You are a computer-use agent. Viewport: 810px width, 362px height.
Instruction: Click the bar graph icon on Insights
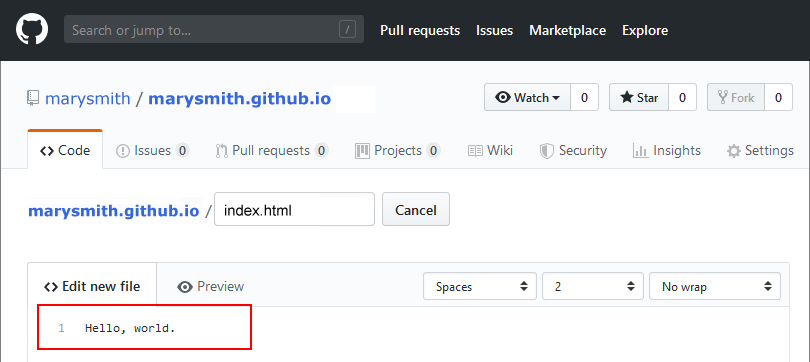(x=640, y=151)
